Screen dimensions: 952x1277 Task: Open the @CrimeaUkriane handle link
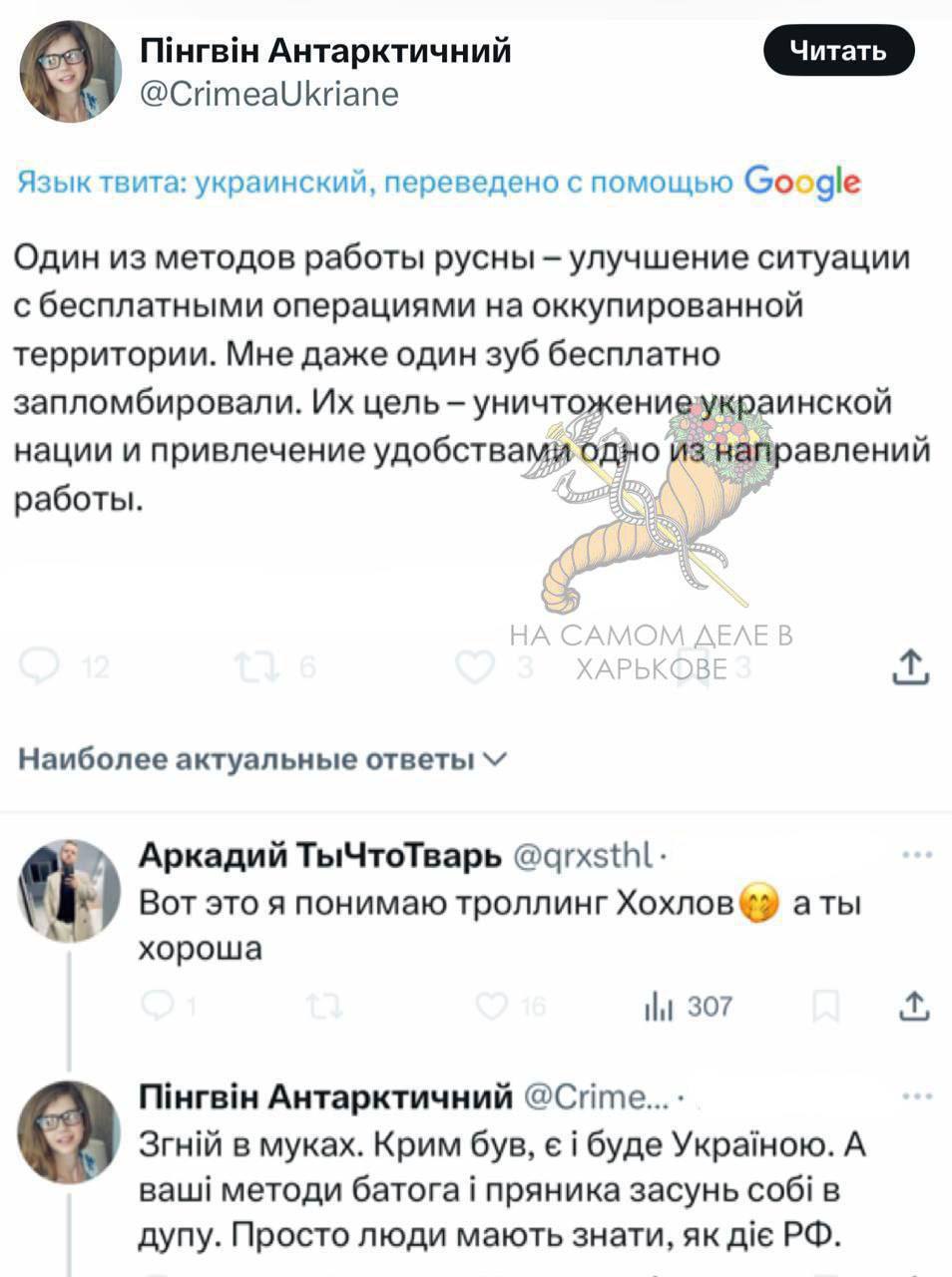click(x=267, y=94)
